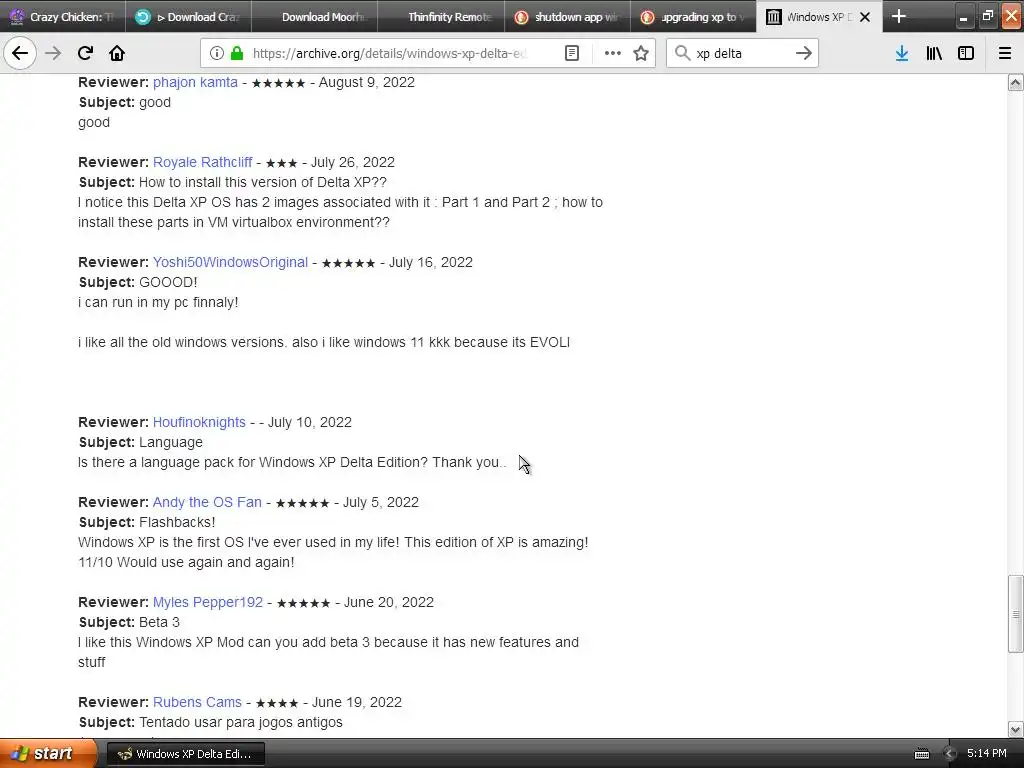Click the forward navigation arrow
Image resolution: width=1024 pixels, height=768 pixels.
coord(53,53)
